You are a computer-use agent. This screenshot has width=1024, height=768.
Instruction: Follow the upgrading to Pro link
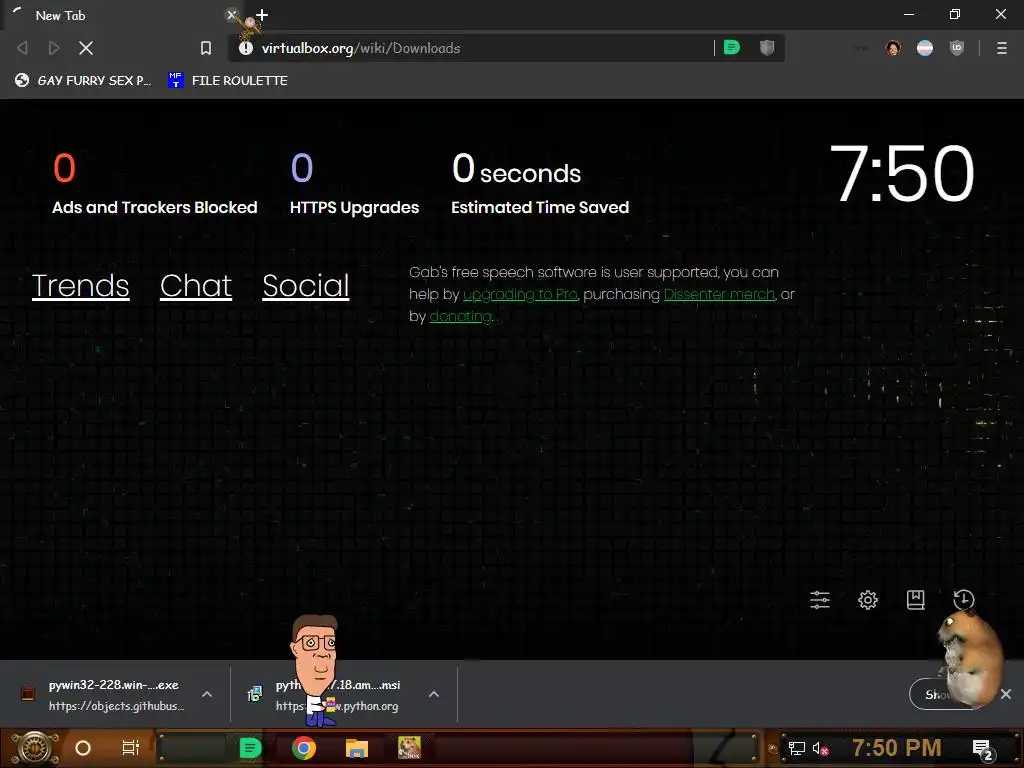pos(520,295)
